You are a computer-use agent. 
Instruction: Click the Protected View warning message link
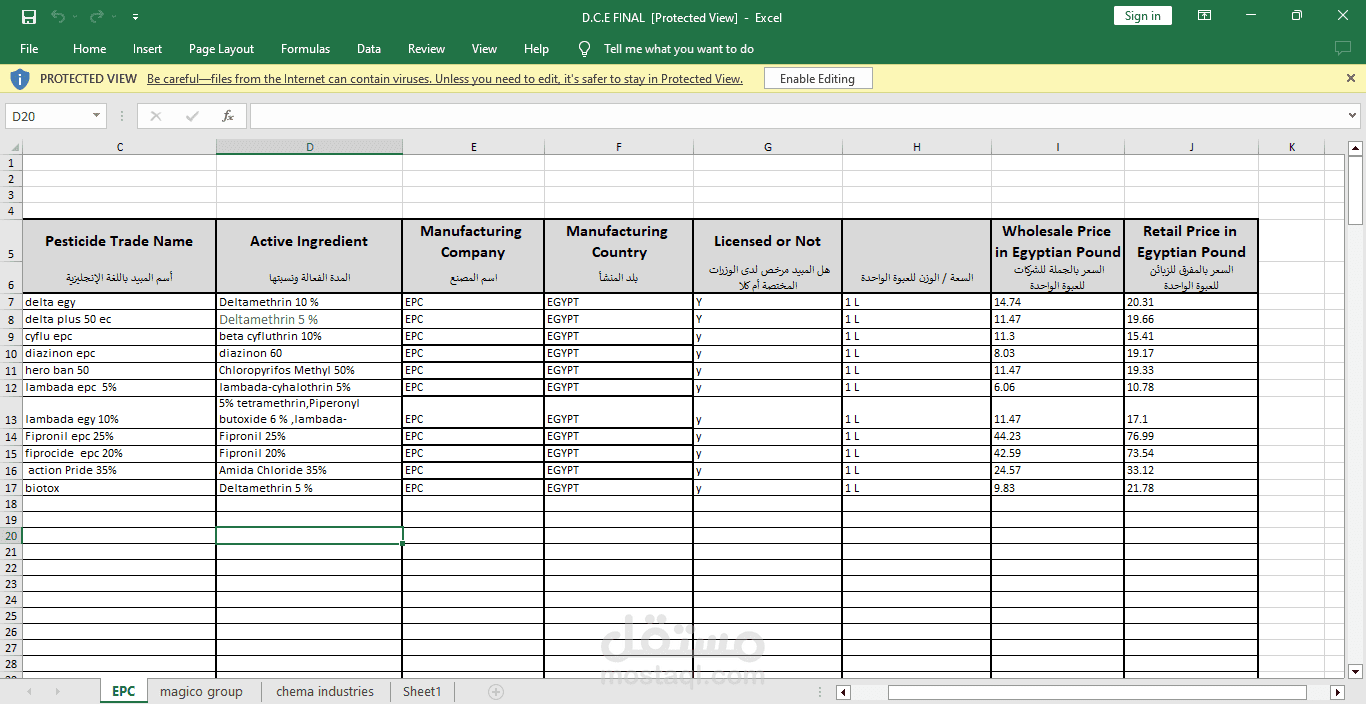click(x=445, y=79)
